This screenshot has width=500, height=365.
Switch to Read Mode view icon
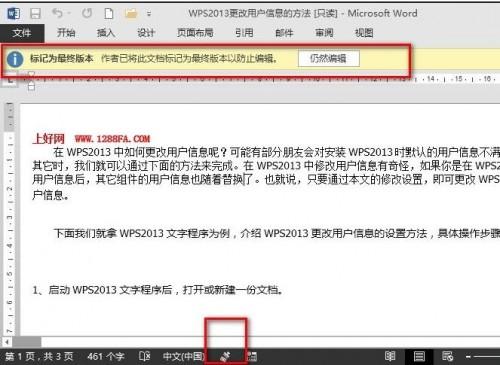tap(390, 356)
